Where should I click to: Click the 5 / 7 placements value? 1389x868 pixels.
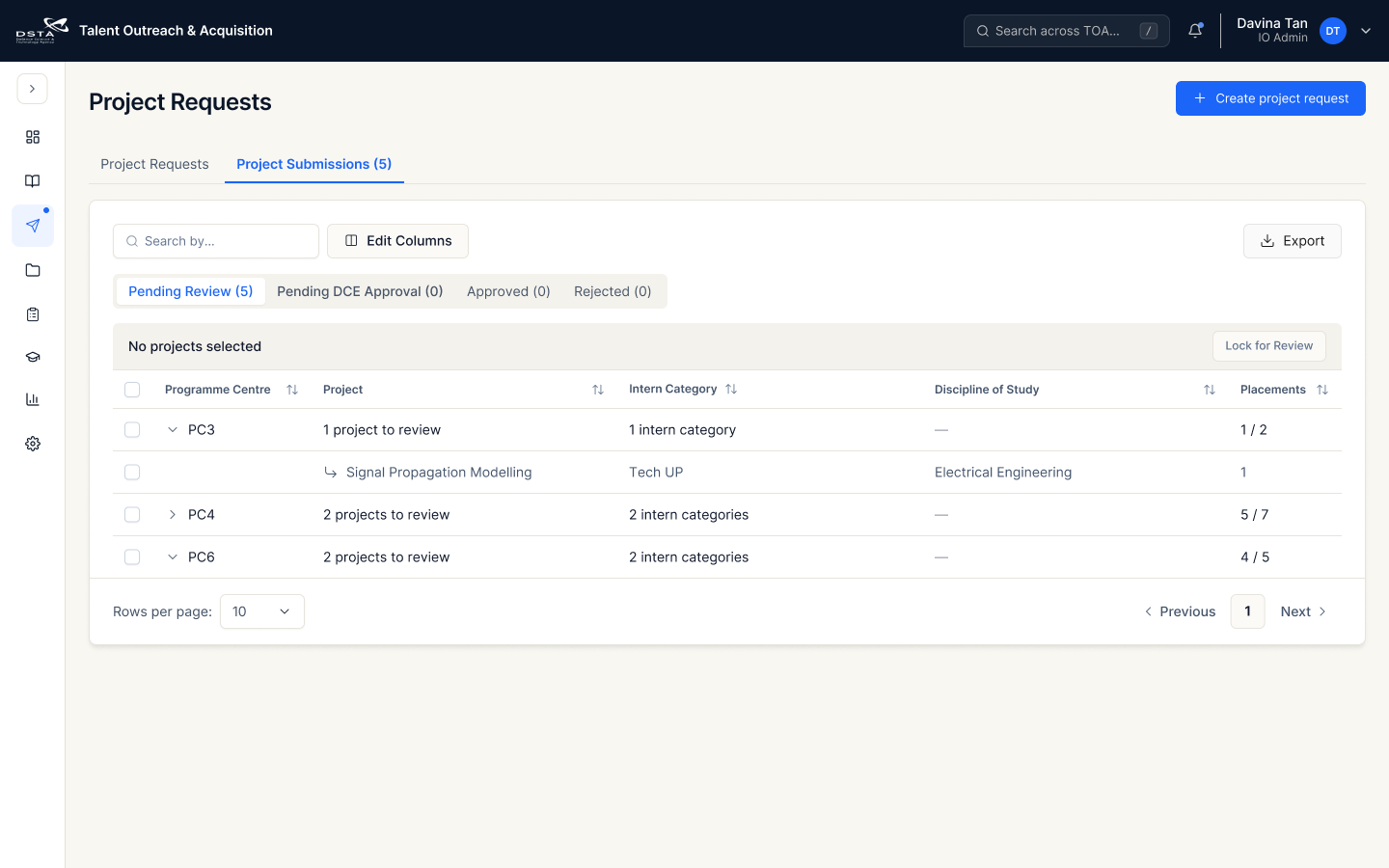[x=1254, y=515]
